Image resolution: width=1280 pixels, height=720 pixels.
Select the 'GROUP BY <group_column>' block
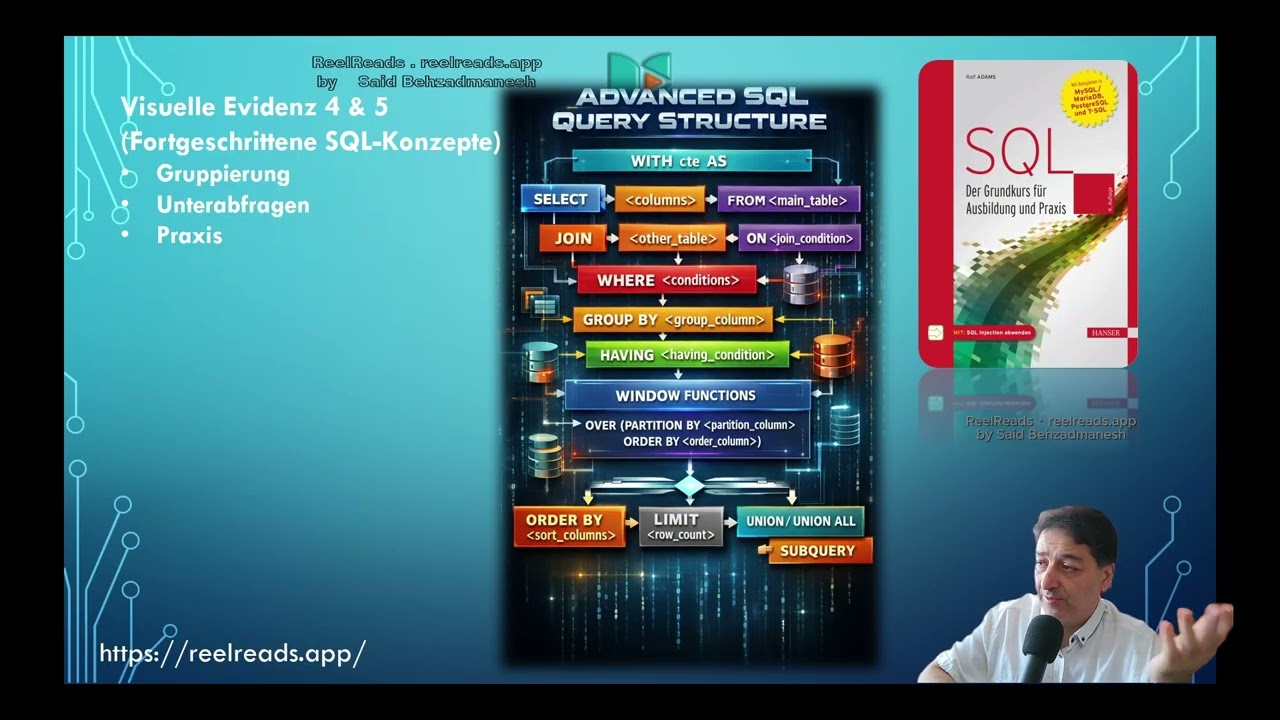point(672,320)
